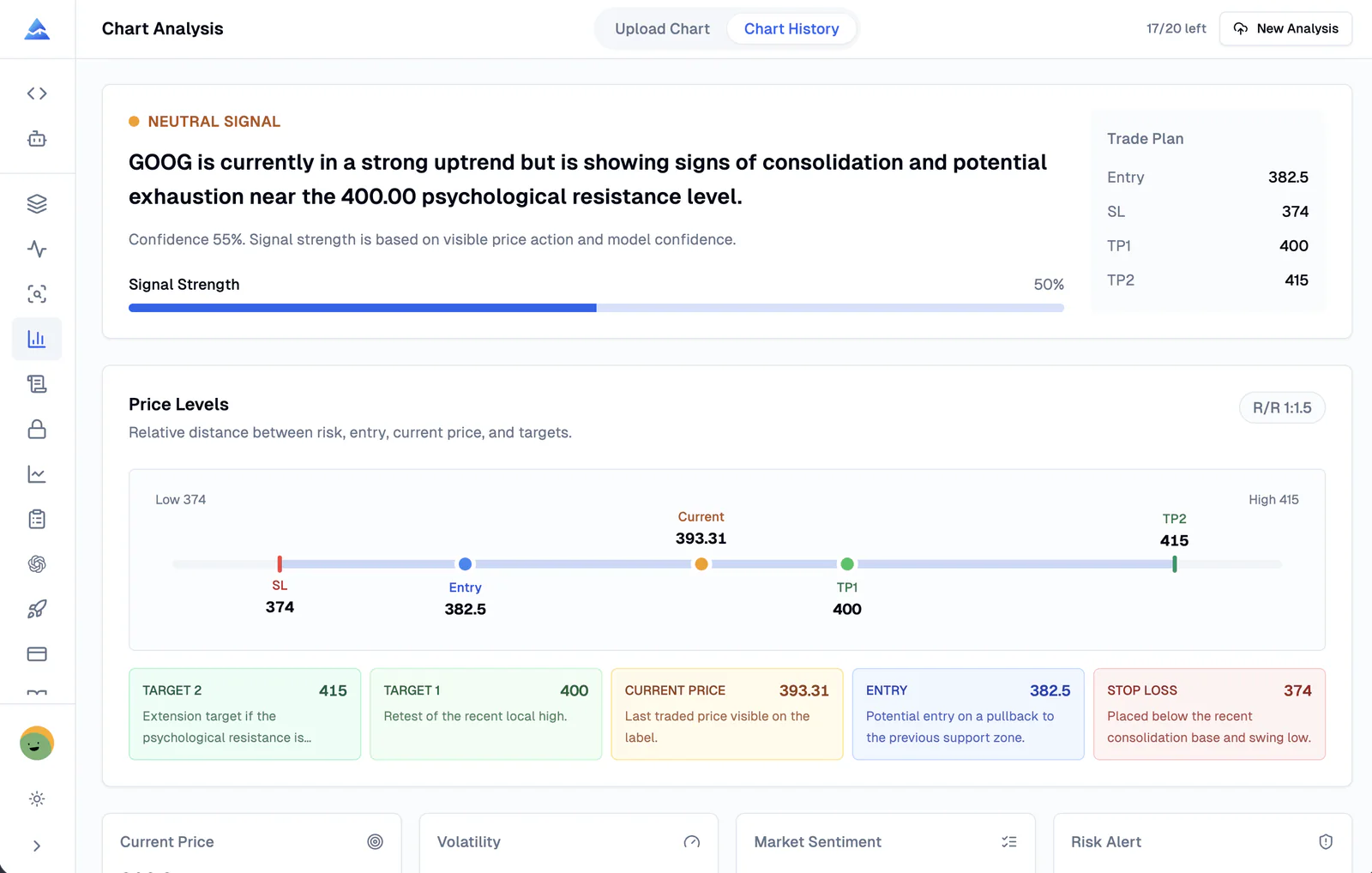Image resolution: width=1372 pixels, height=873 pixels.
Task: Select the Stop Loss 374 card
Action: 1209,713
